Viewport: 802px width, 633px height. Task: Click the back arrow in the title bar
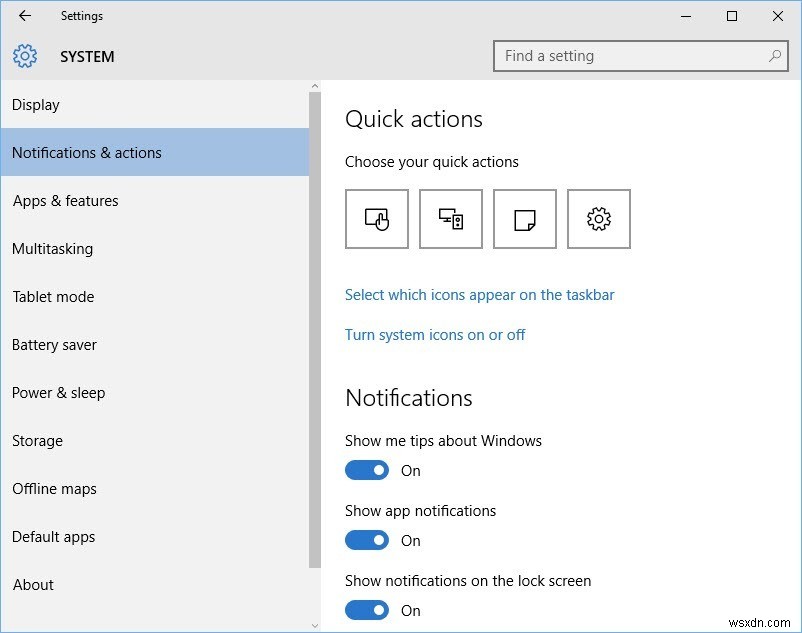24,16
